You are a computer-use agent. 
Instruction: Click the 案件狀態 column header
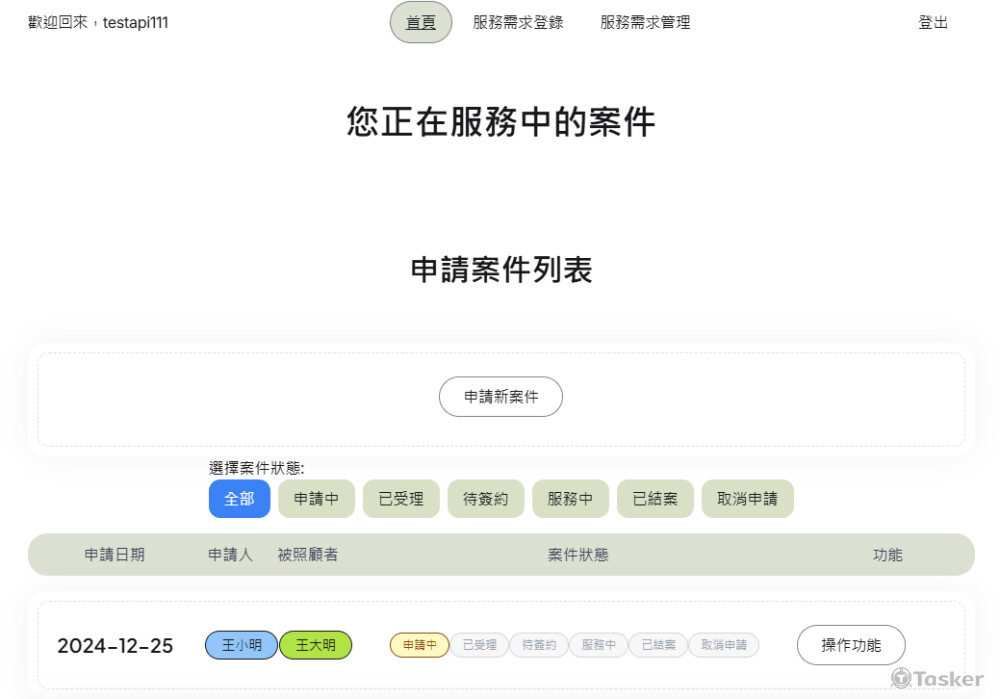pos(578,554)
